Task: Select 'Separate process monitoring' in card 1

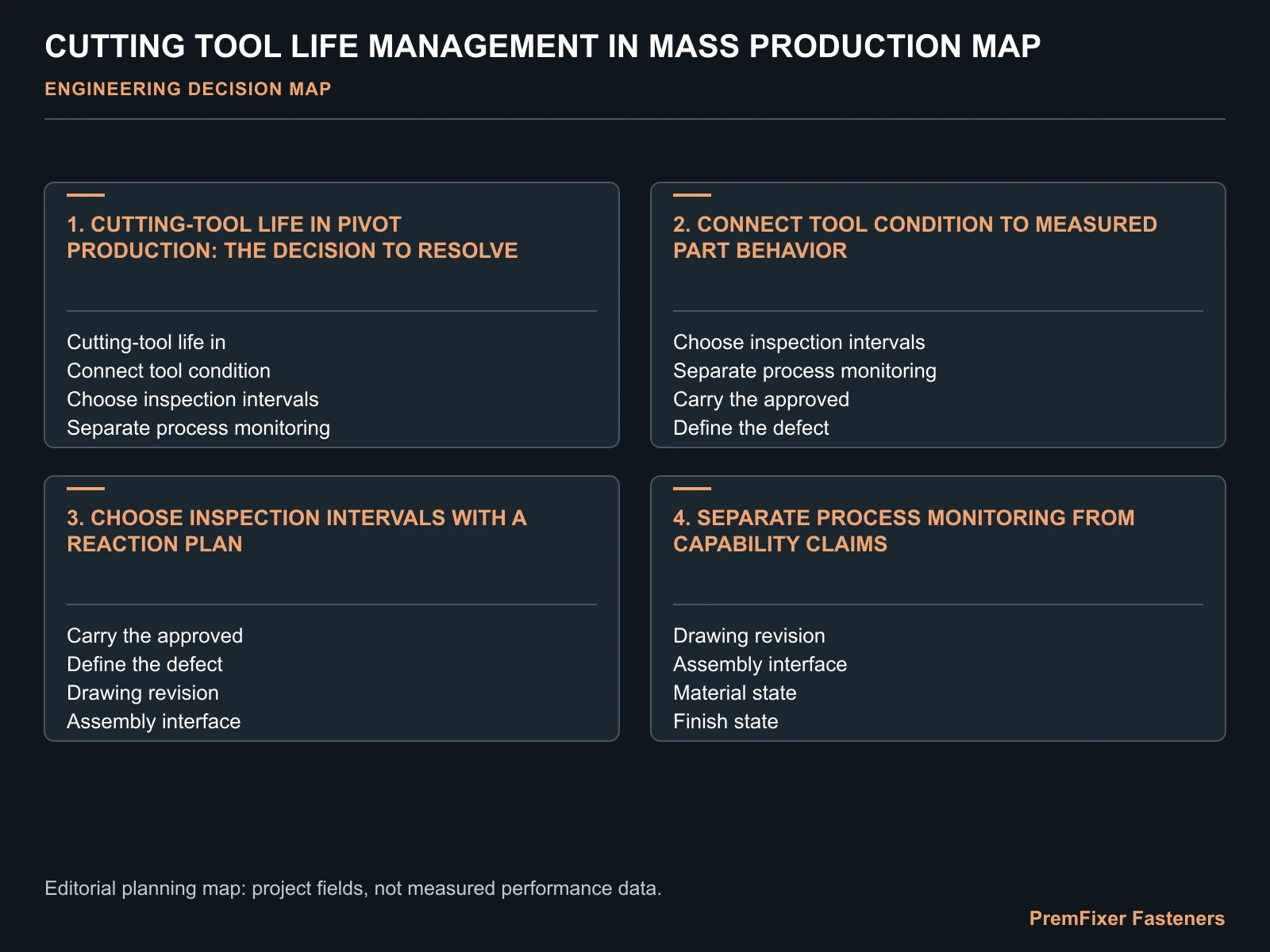Action: tap(198, 428)
